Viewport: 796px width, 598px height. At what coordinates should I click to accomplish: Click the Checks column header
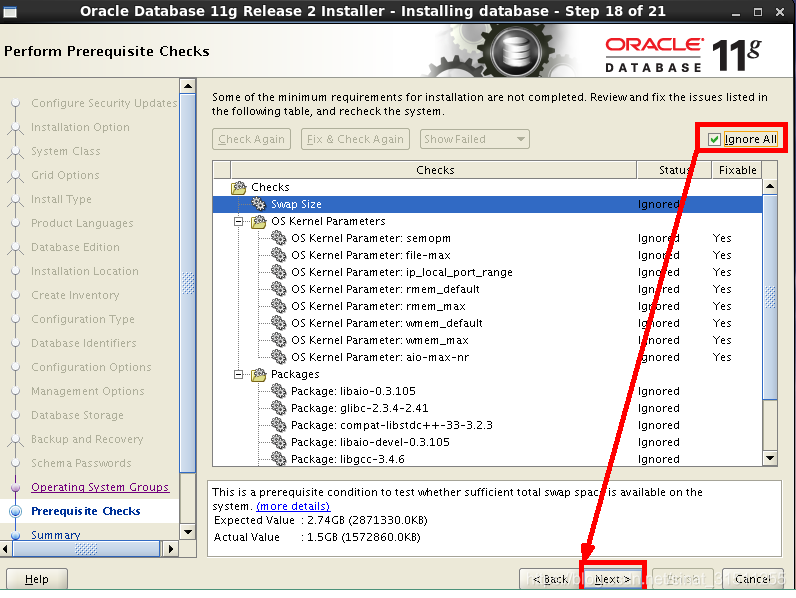435,170
